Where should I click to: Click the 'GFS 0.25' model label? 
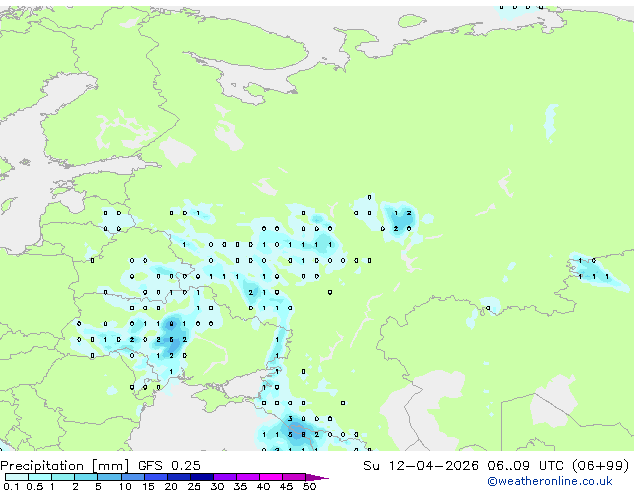point(169,466)
